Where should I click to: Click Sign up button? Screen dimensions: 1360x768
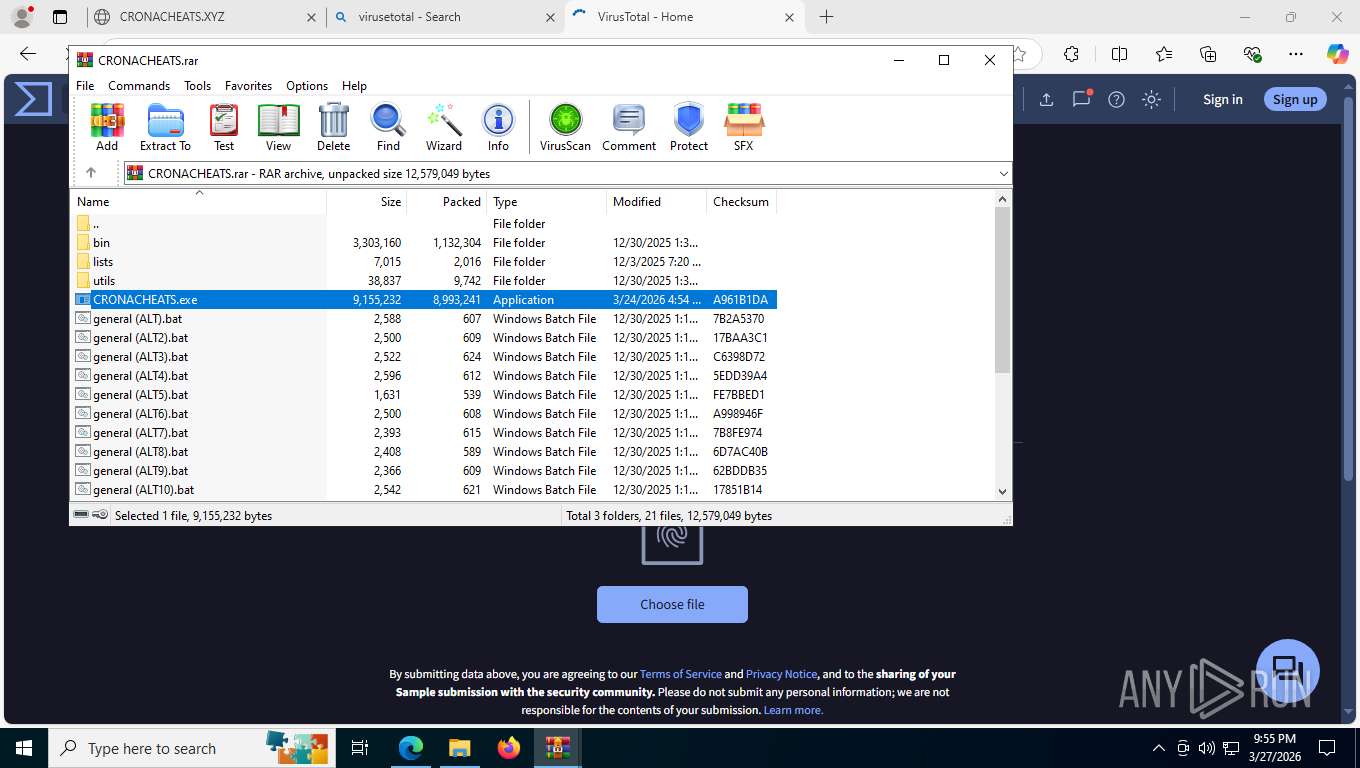pos(1295,99)
